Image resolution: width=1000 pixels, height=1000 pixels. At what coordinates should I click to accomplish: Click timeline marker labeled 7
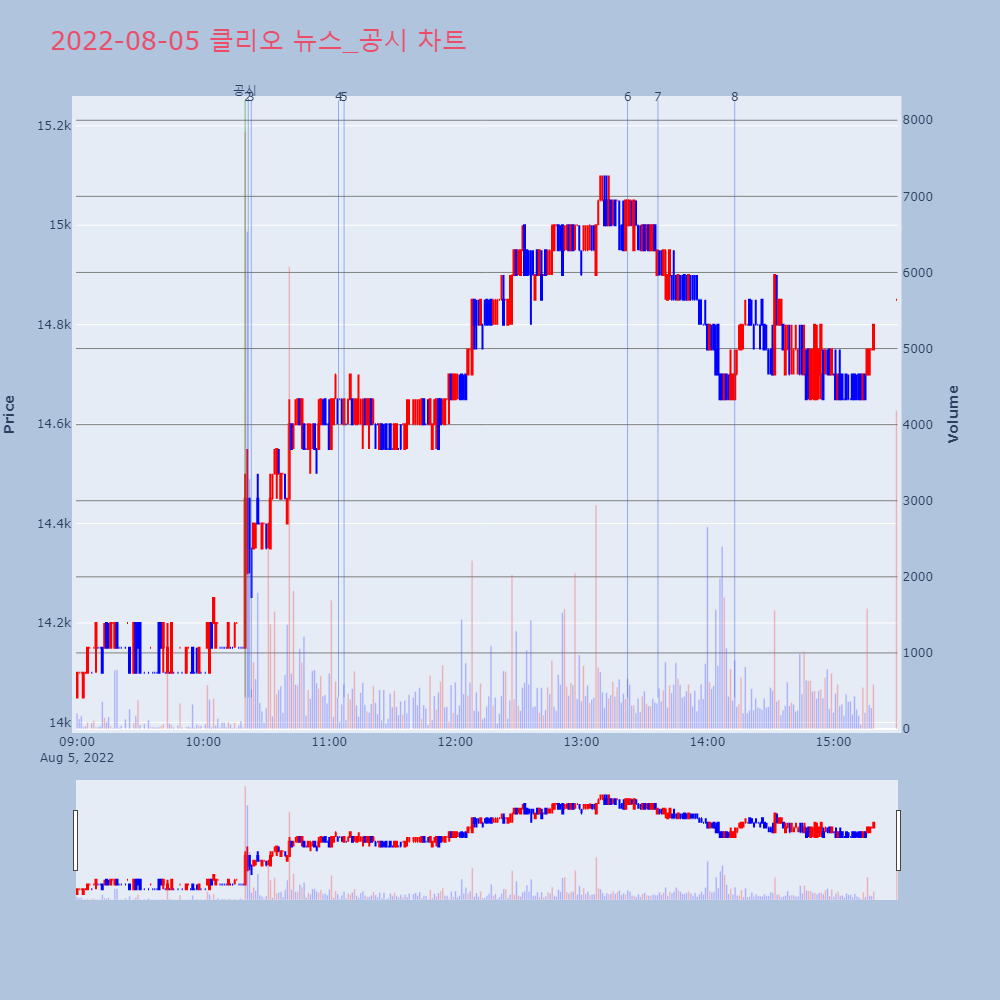(x=658, y=97)
